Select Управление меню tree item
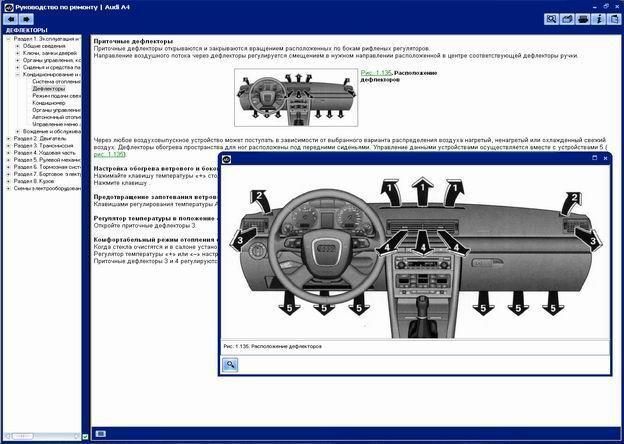The height and width of the screenshot is (444, 624). pyautogui.click(x=57, y=124)
